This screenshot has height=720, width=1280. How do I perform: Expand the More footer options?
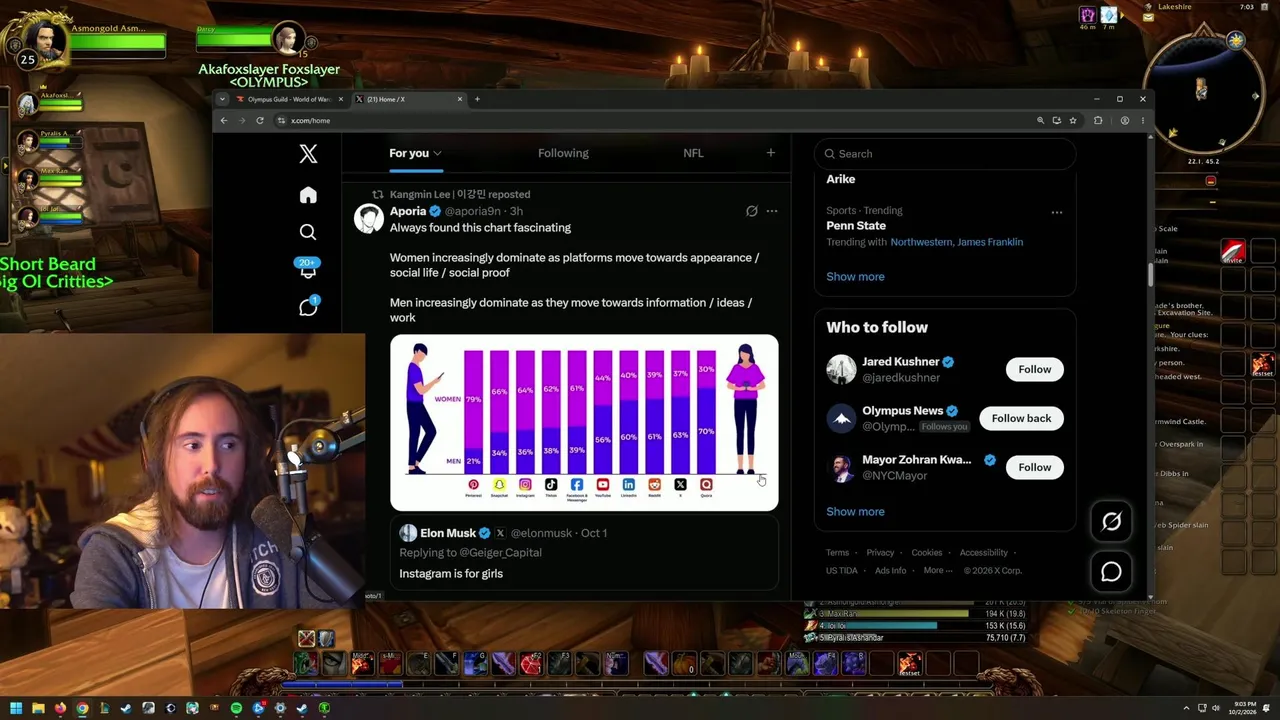(938, 570)
